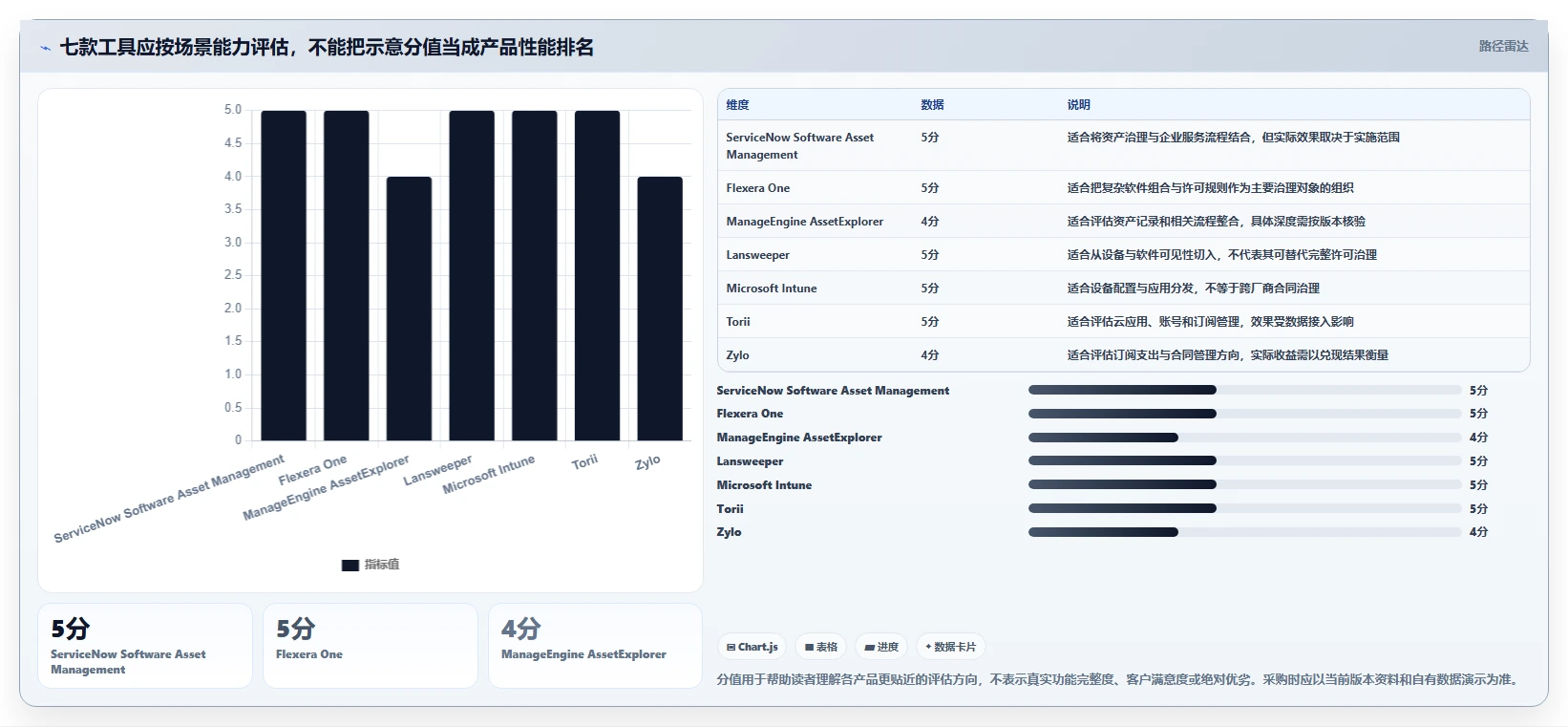Open the 4分 ManageEngine AssetExplorer data card
Screen dimensions: 1568x727
(x=595, y=646)
